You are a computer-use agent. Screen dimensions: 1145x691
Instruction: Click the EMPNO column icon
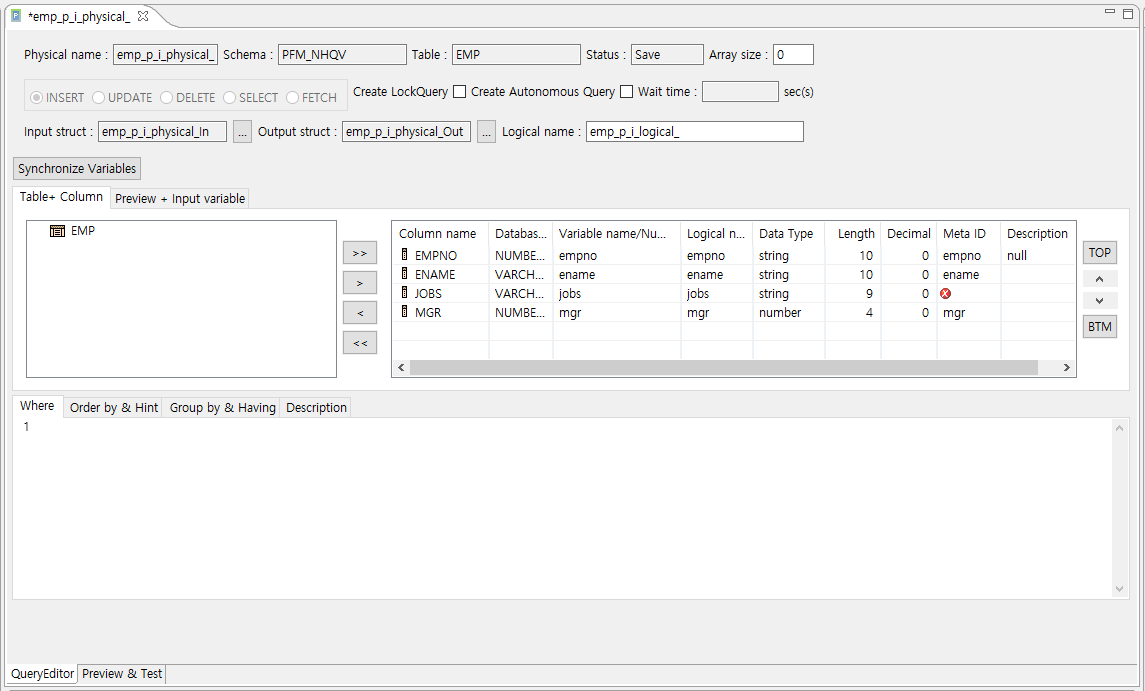pyautogui.click(x=405, y=256)
